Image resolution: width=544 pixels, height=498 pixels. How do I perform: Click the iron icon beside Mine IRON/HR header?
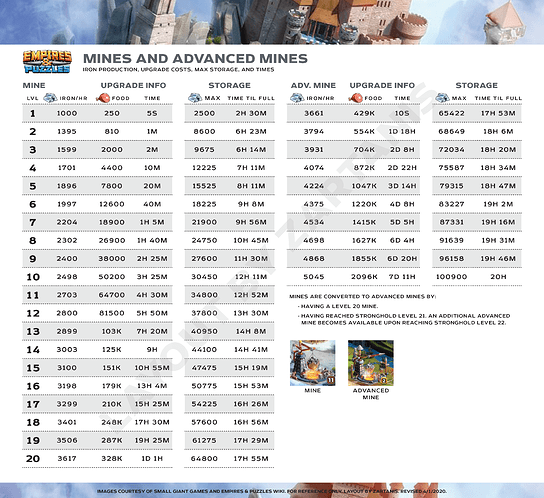pos(50,98)
